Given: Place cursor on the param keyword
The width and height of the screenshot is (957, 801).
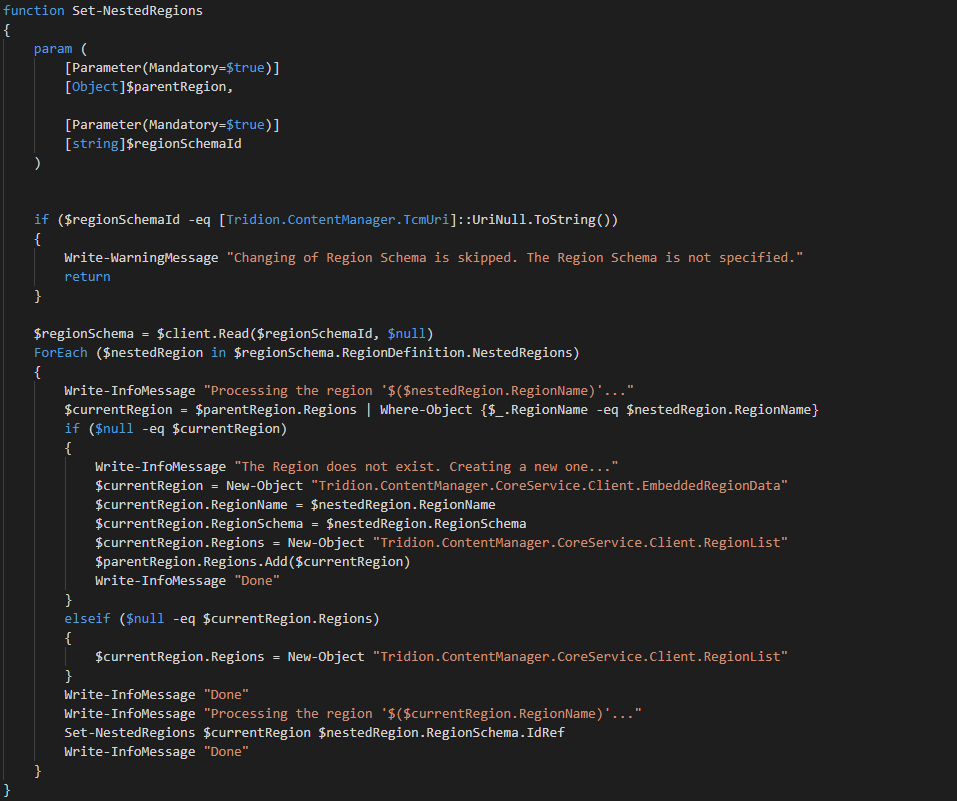Looking at the screenshot, I should pos(53,49).
